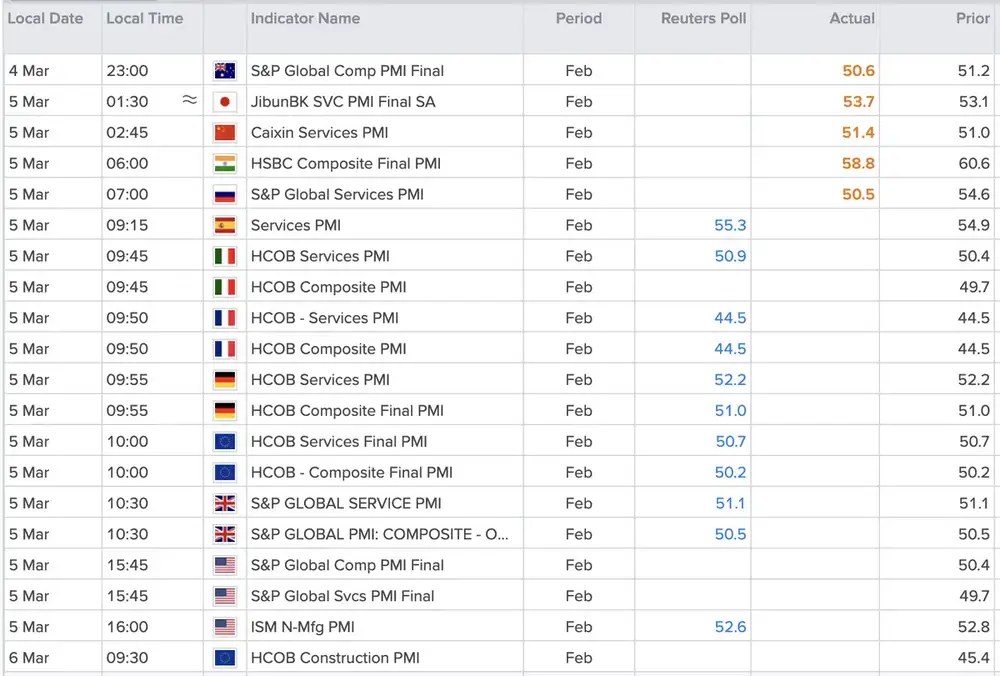Screen dimensions: 1000x676
Task: Click the Actual value 51.4
Action: pyautogui.click(x=858, y=133)
